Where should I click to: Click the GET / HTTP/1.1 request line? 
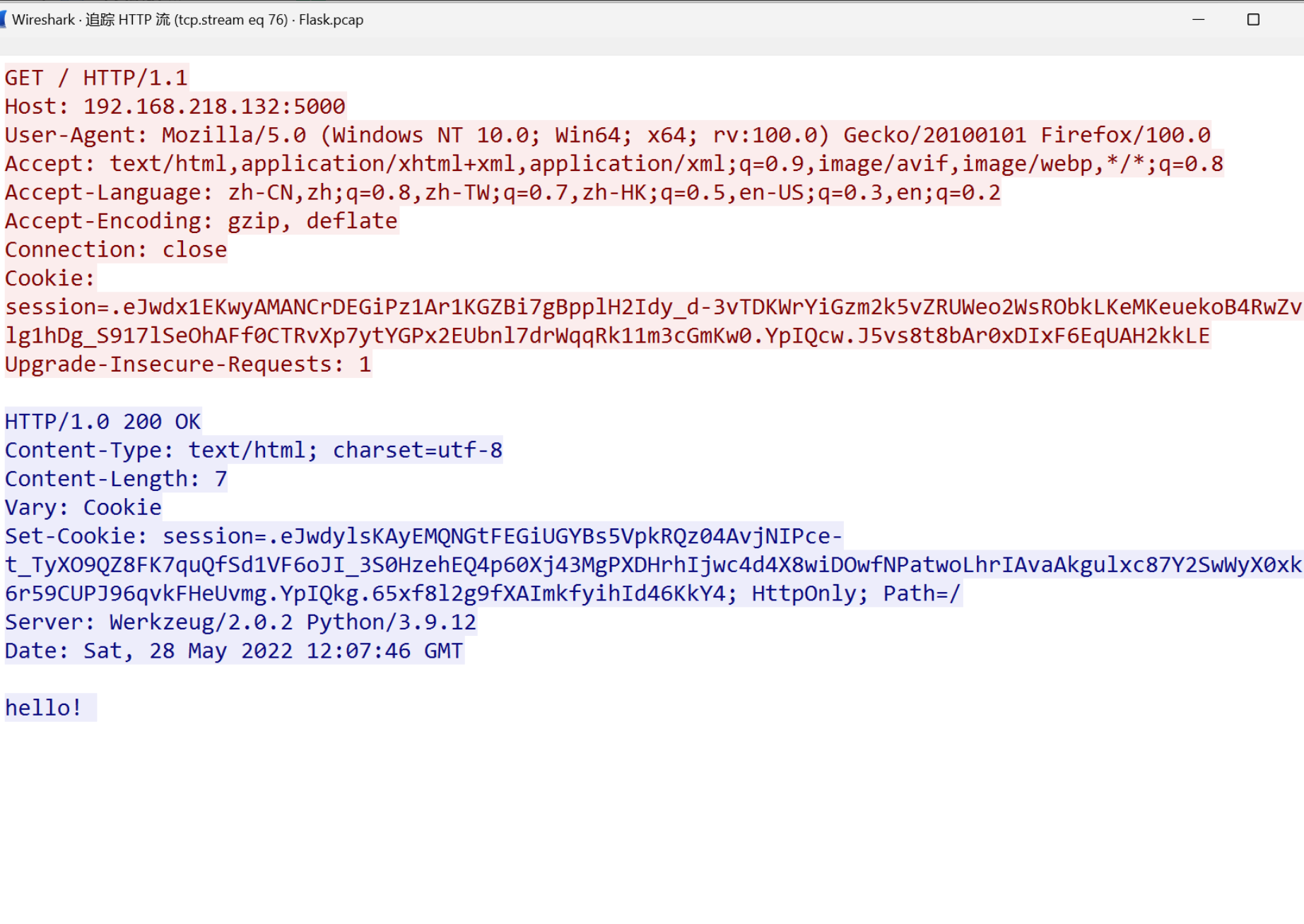coord(96,78)
